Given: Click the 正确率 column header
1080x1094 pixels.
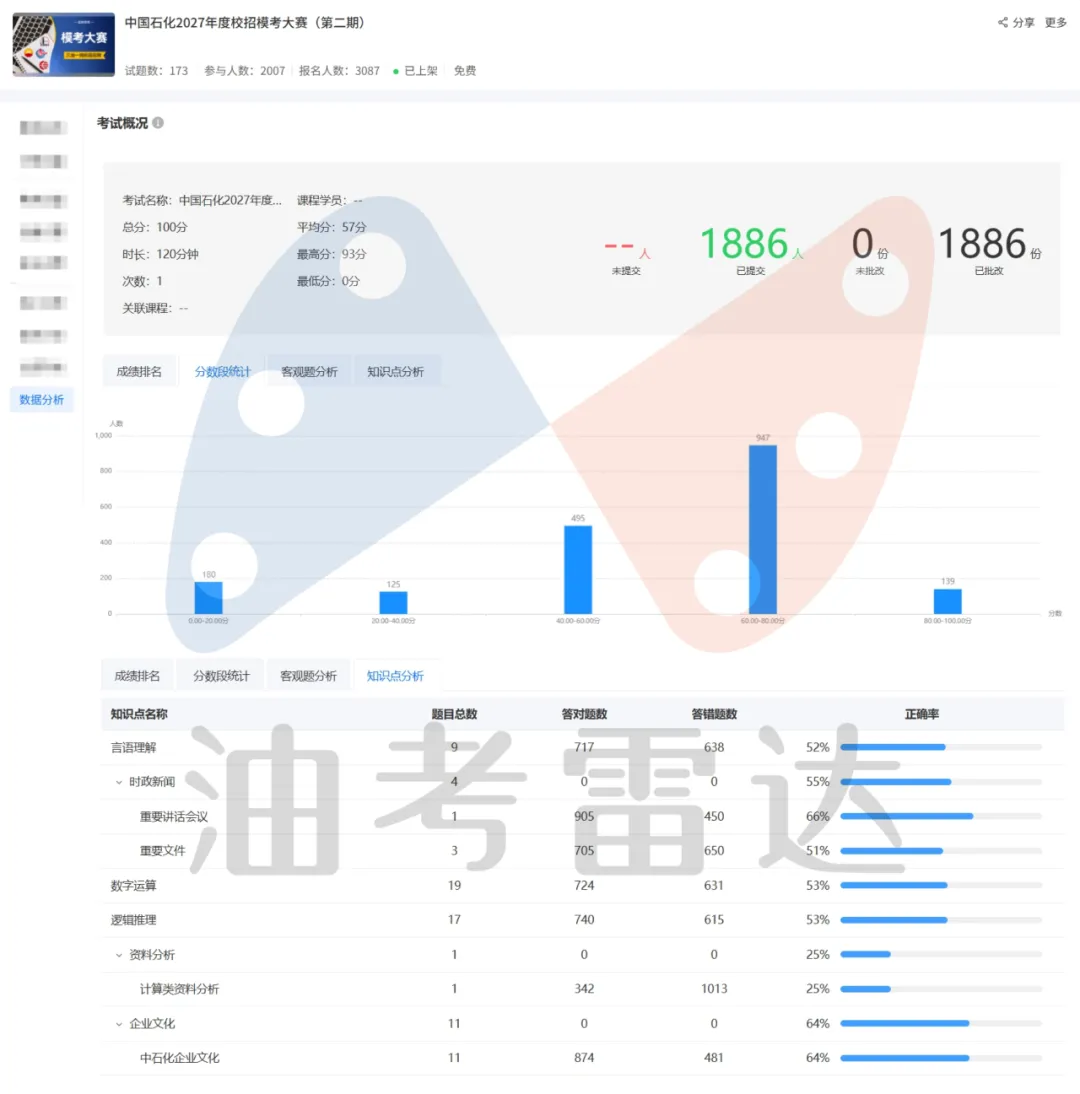Looking at the screenshot, I should 922,714.
